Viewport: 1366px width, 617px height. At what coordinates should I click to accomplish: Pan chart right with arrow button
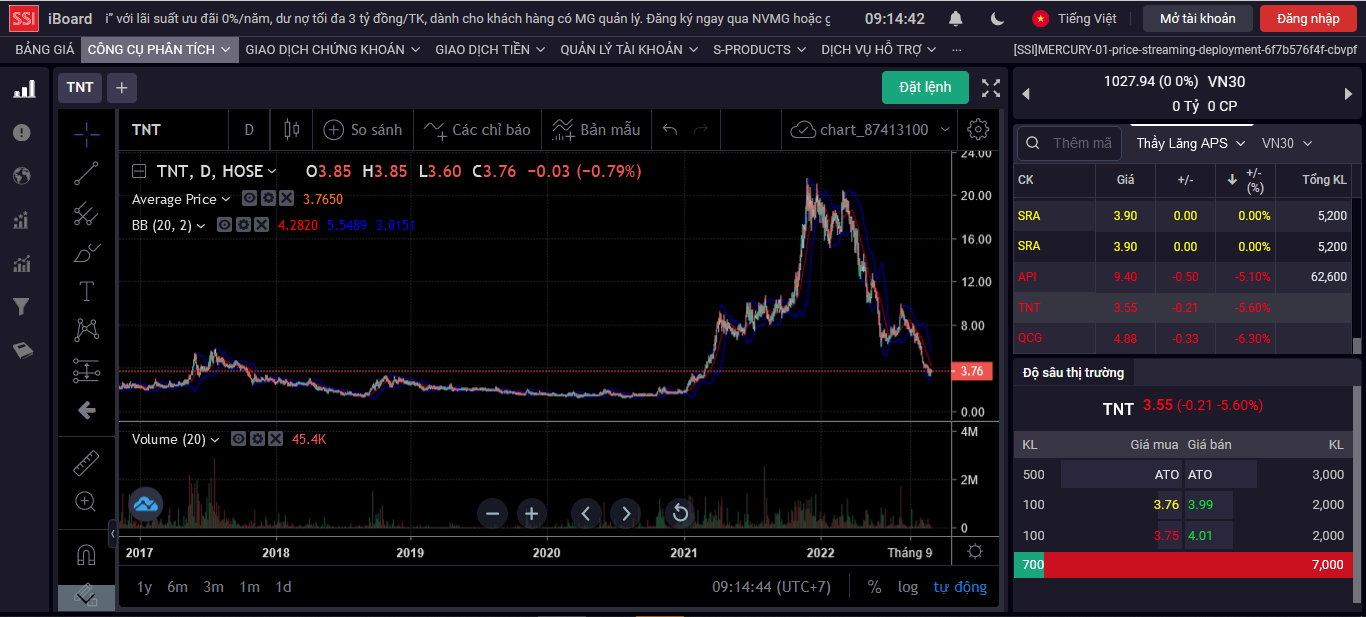coord(626,514)
